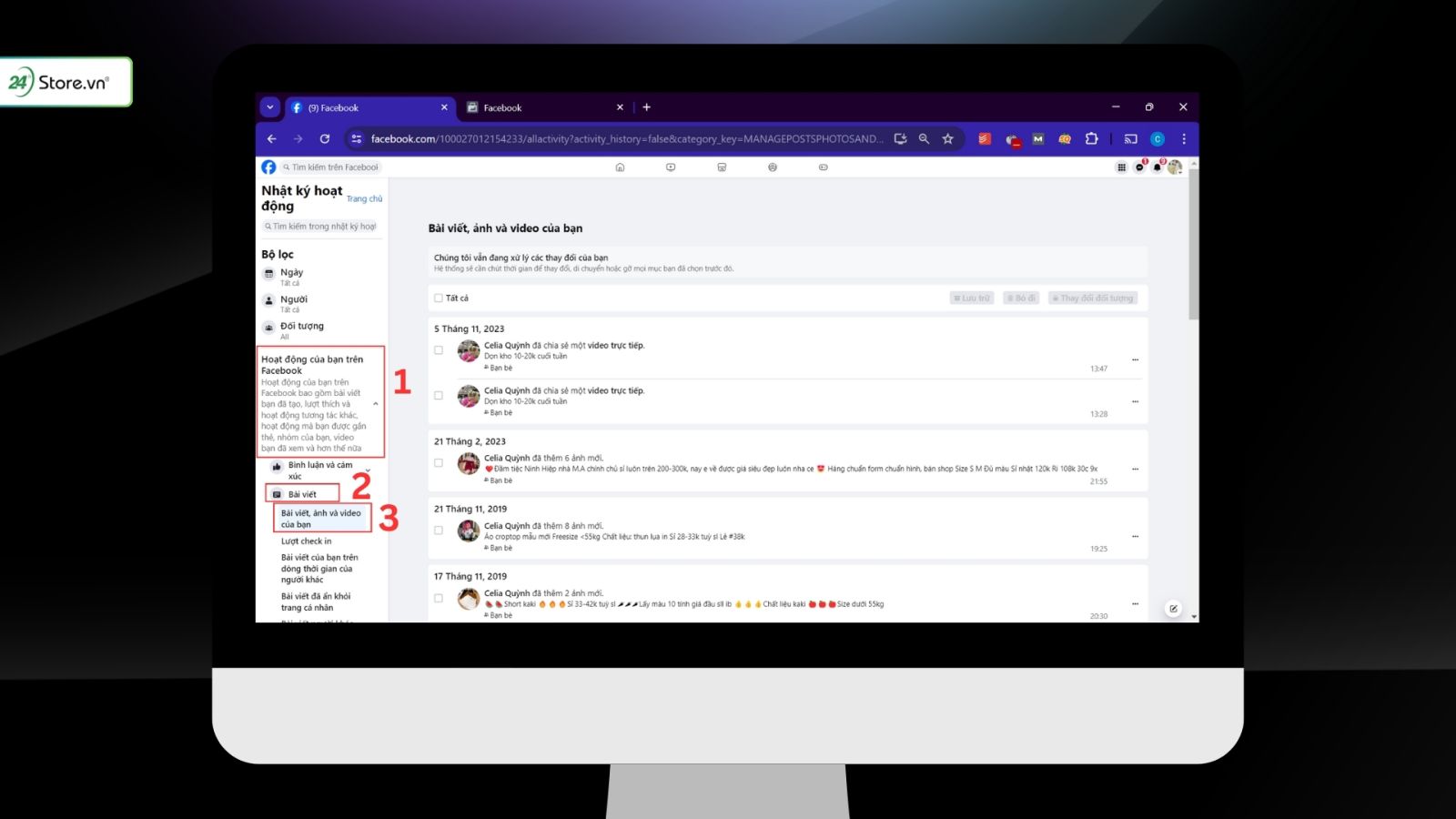Open a new browser tab
Screen dimensions: 1456x819
[647, 107]
